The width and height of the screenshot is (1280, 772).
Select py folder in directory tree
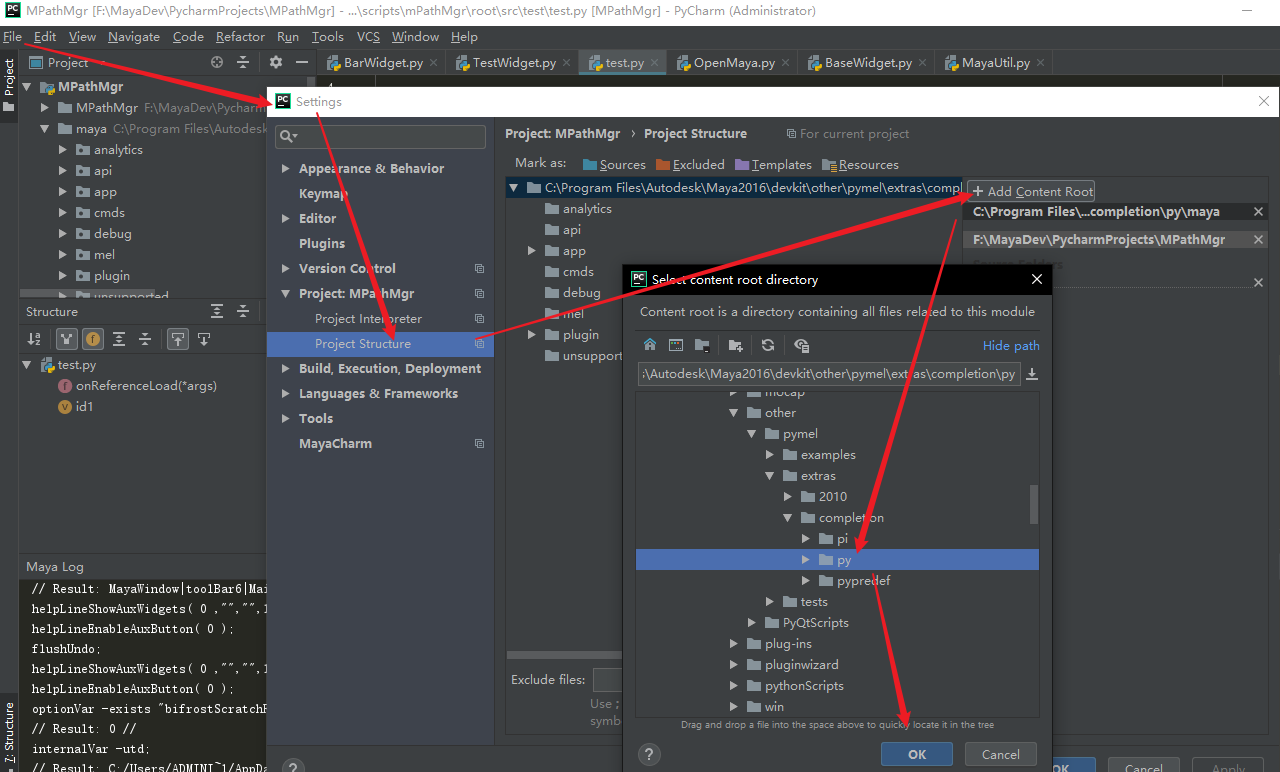(x=837, y=560)
